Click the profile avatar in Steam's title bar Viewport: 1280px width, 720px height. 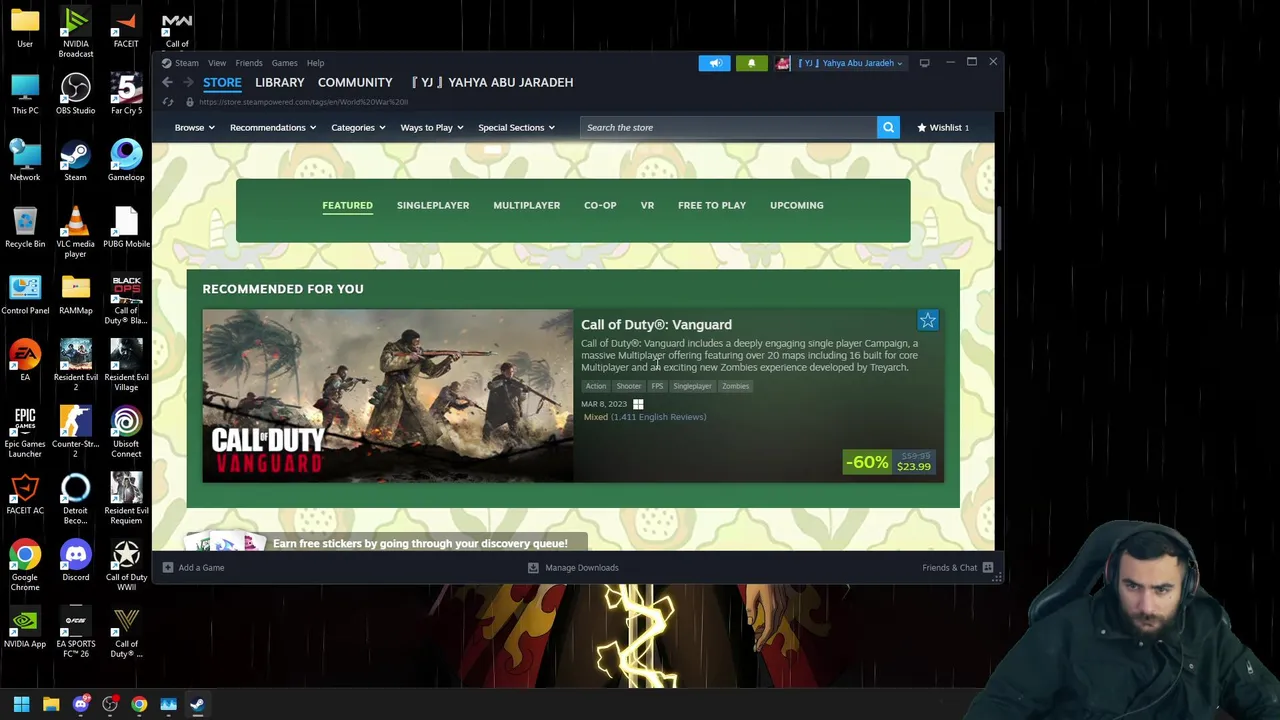pyautogui.click(x=783, y=63)
